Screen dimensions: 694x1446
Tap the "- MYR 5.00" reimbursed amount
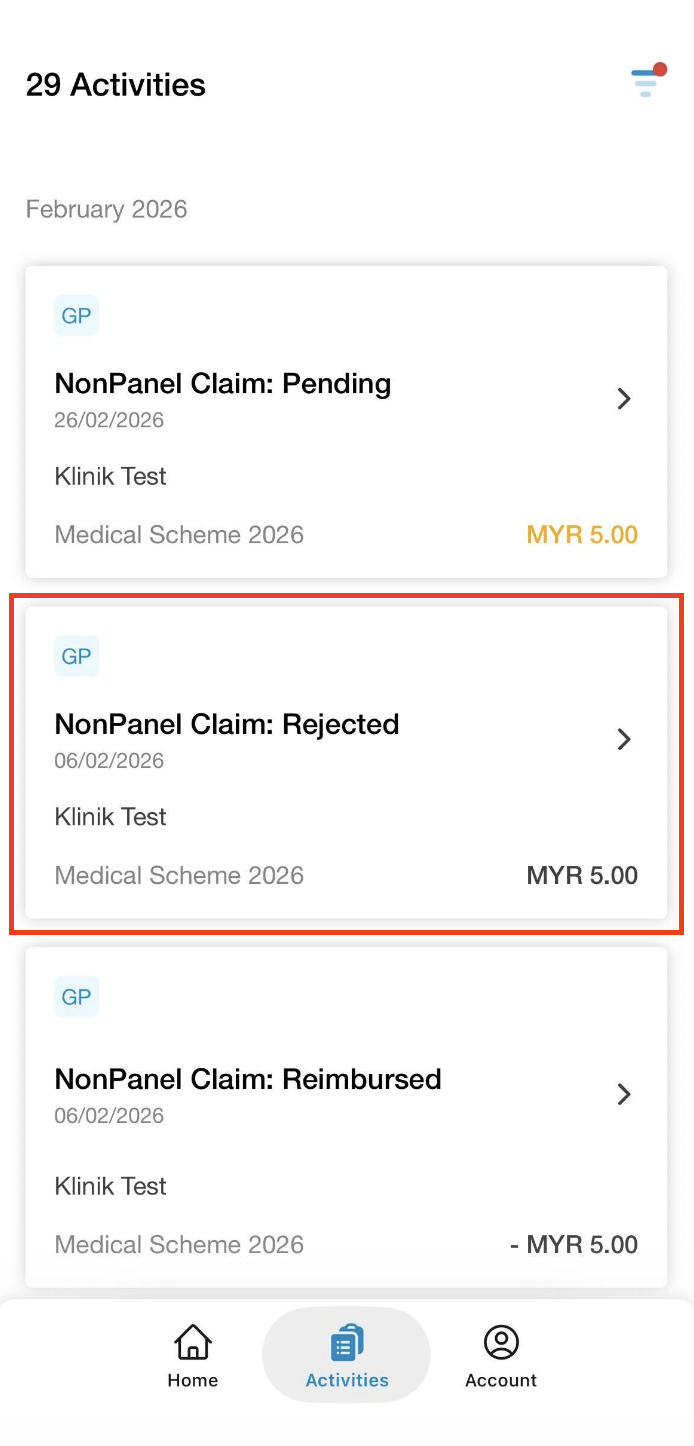[x=574, y=1245]
